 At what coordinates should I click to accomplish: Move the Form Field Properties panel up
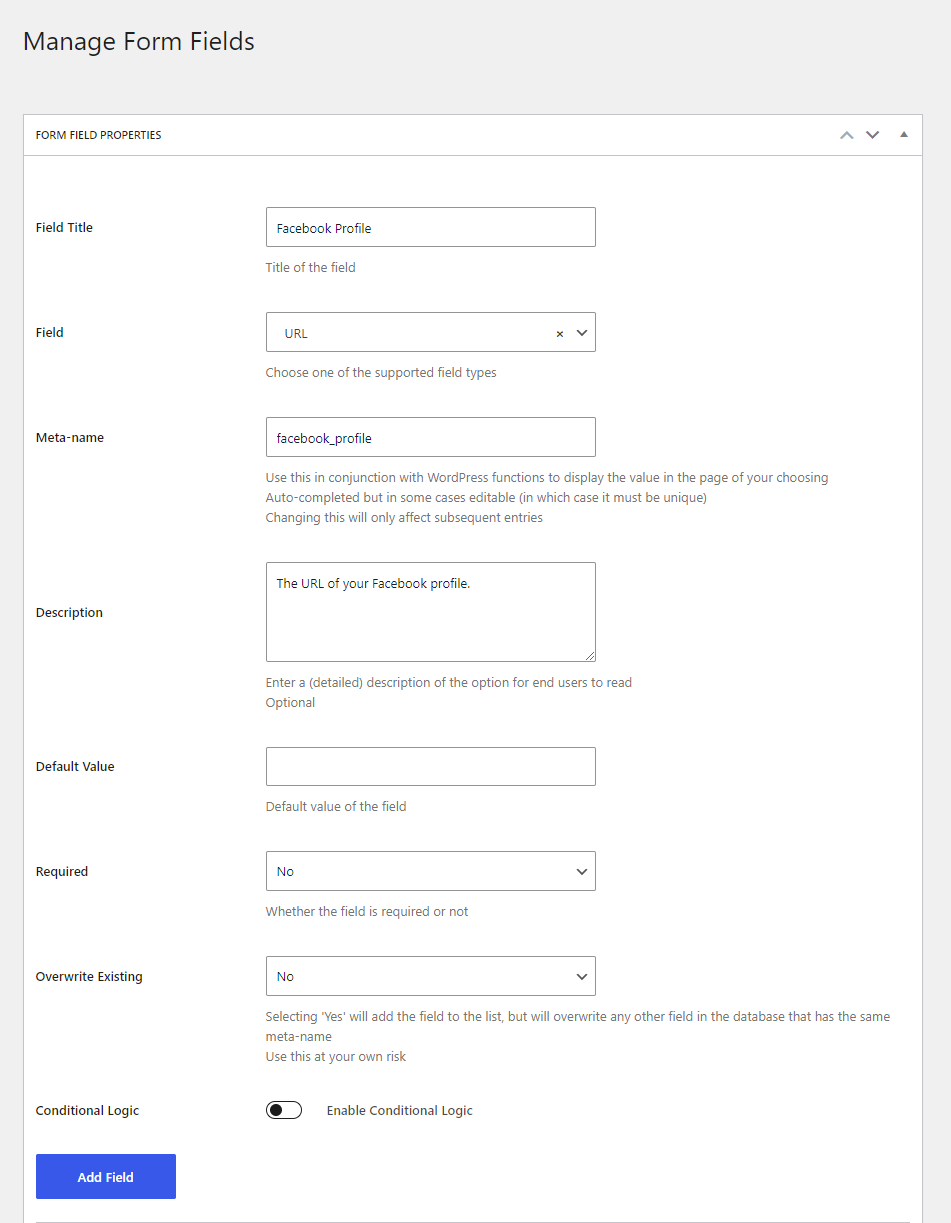(x=847, y=135)
